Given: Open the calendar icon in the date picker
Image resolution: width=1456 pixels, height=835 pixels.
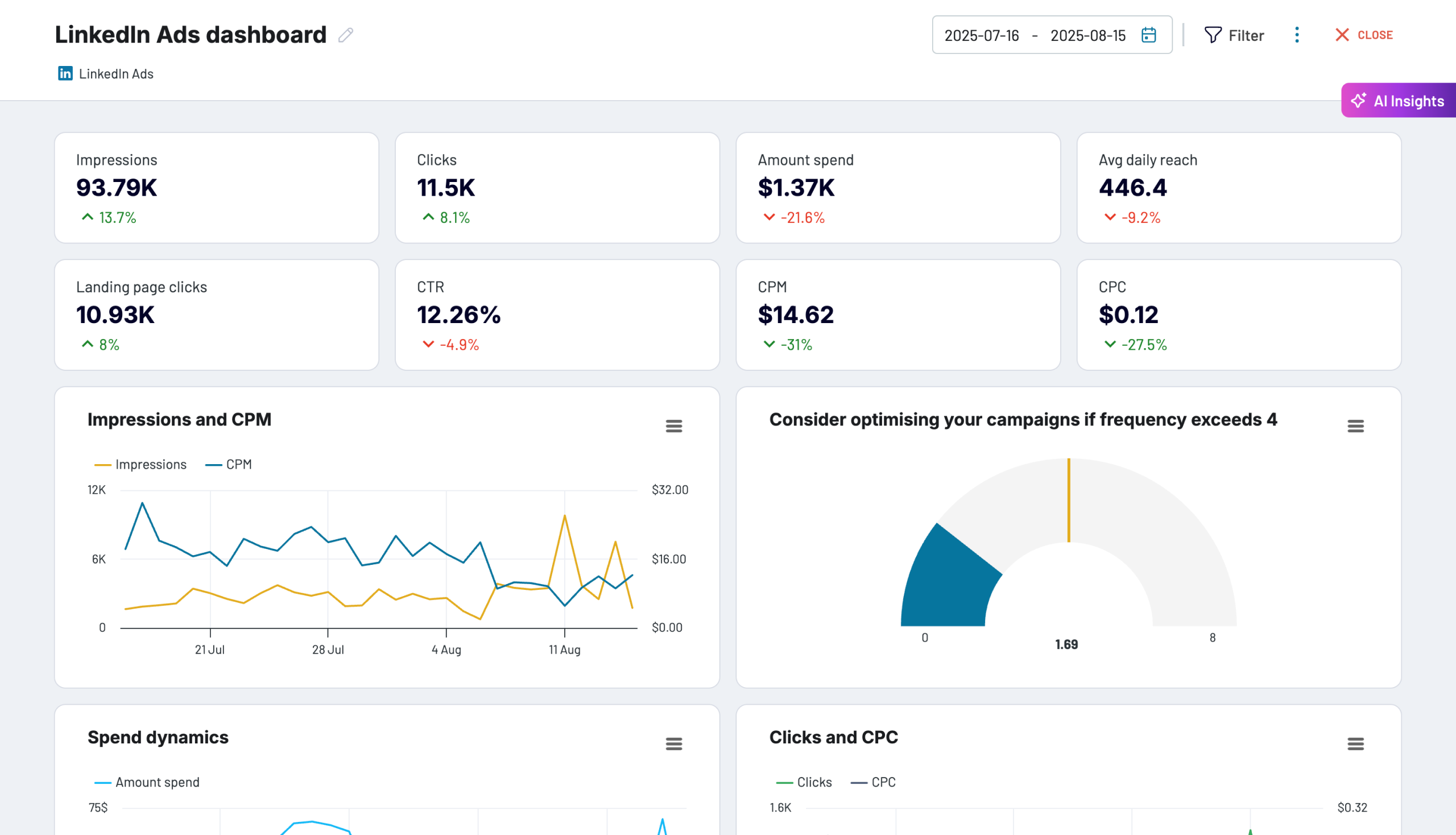Looking at the screenshot, I should [1149, 35].
